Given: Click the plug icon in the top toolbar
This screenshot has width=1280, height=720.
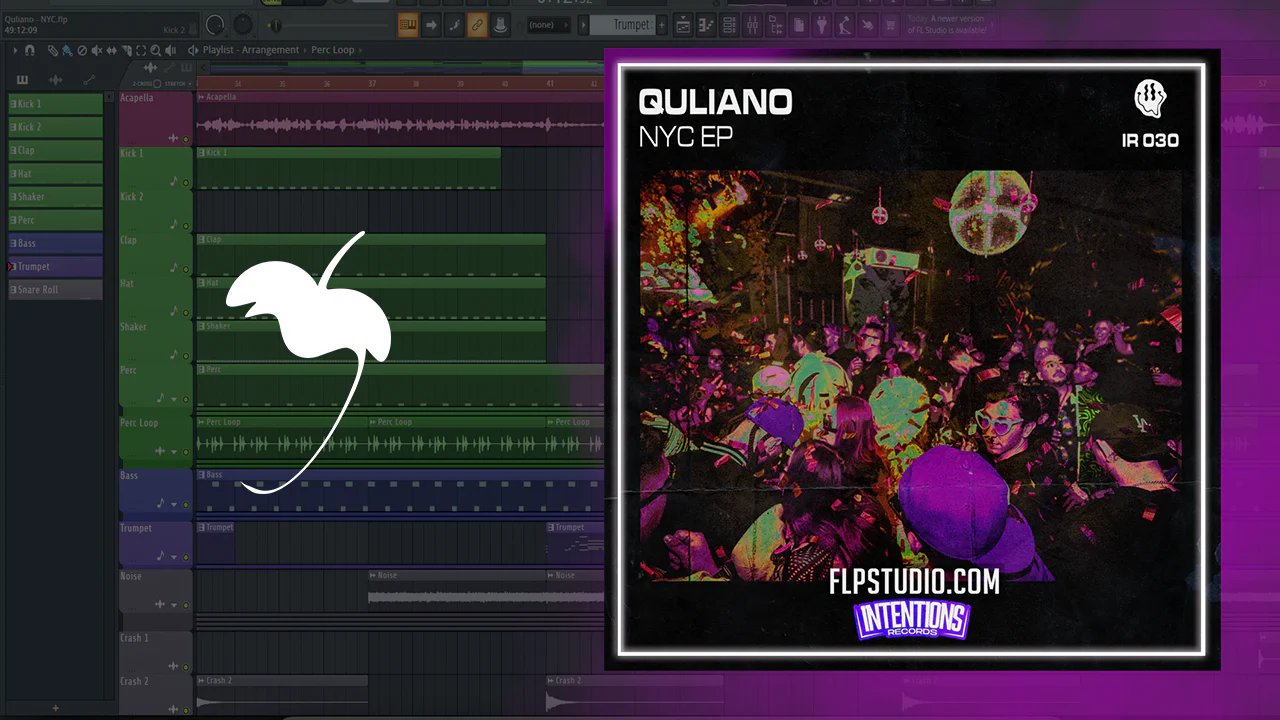Looking at the screenshot, I should (822, 25).
